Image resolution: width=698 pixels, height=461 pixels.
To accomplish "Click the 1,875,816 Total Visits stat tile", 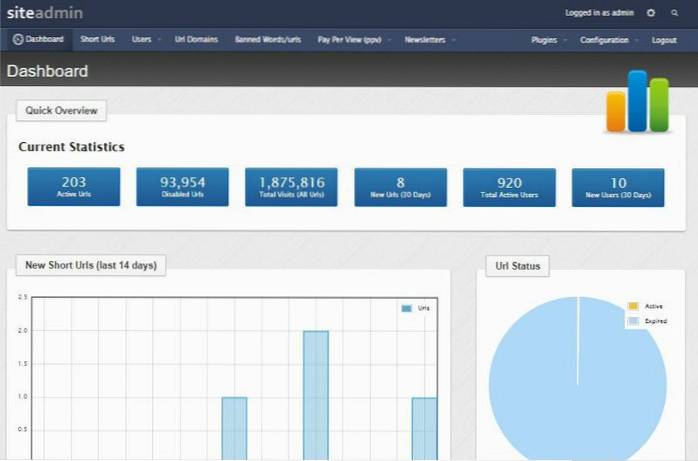I will (x=291, y=186).
